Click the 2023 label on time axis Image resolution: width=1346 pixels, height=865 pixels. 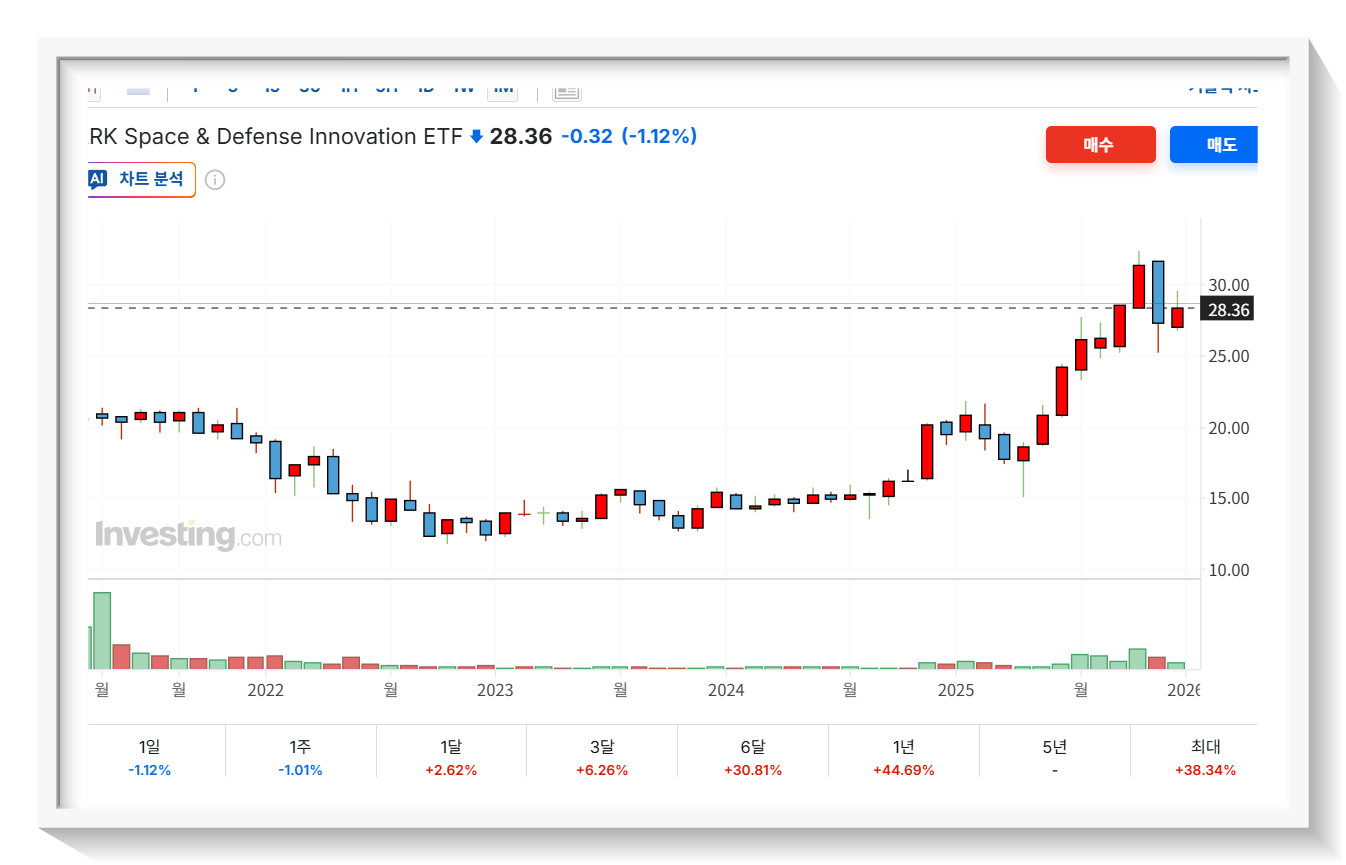(495, 690)
